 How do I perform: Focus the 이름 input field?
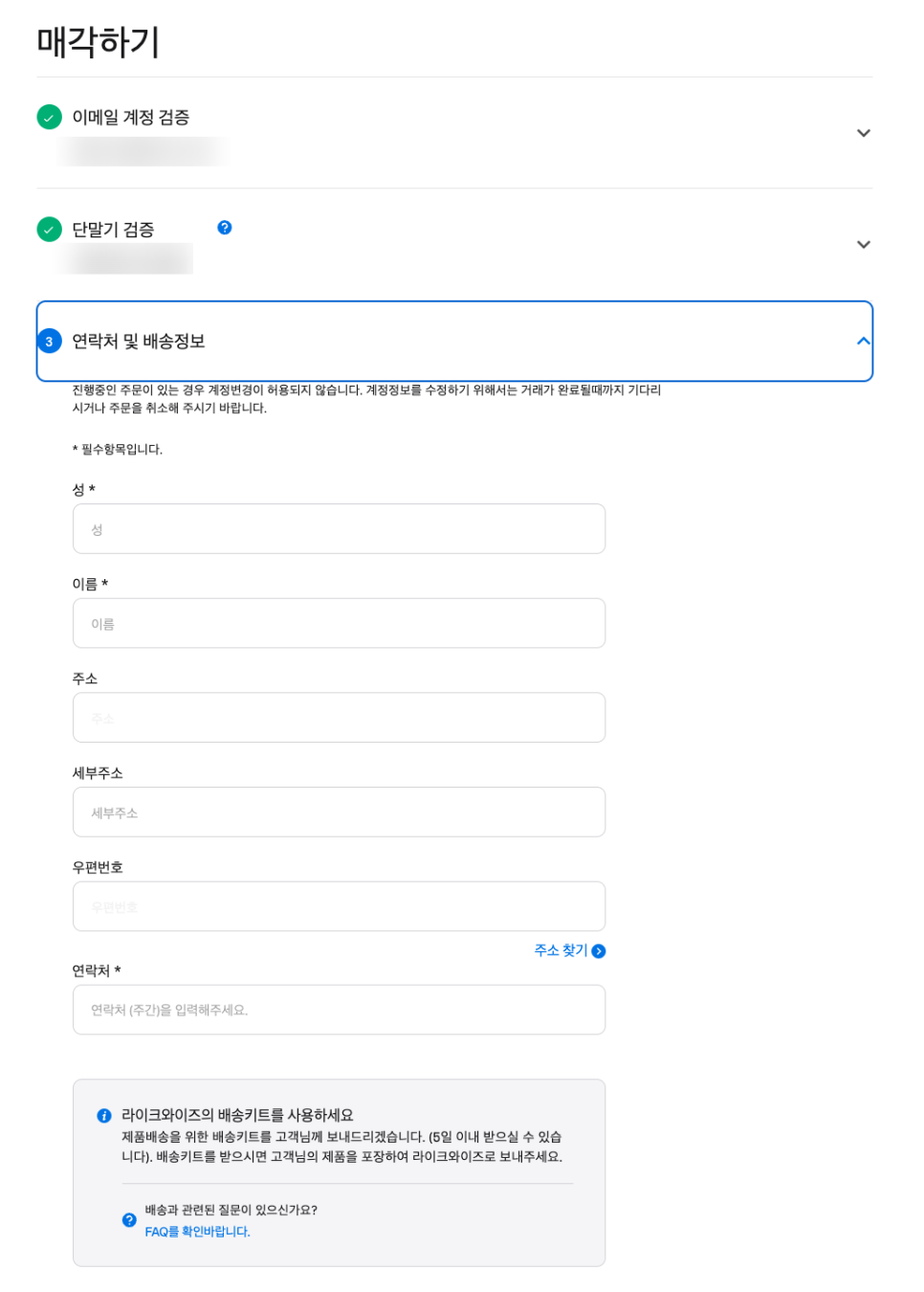tap(339, 623)
